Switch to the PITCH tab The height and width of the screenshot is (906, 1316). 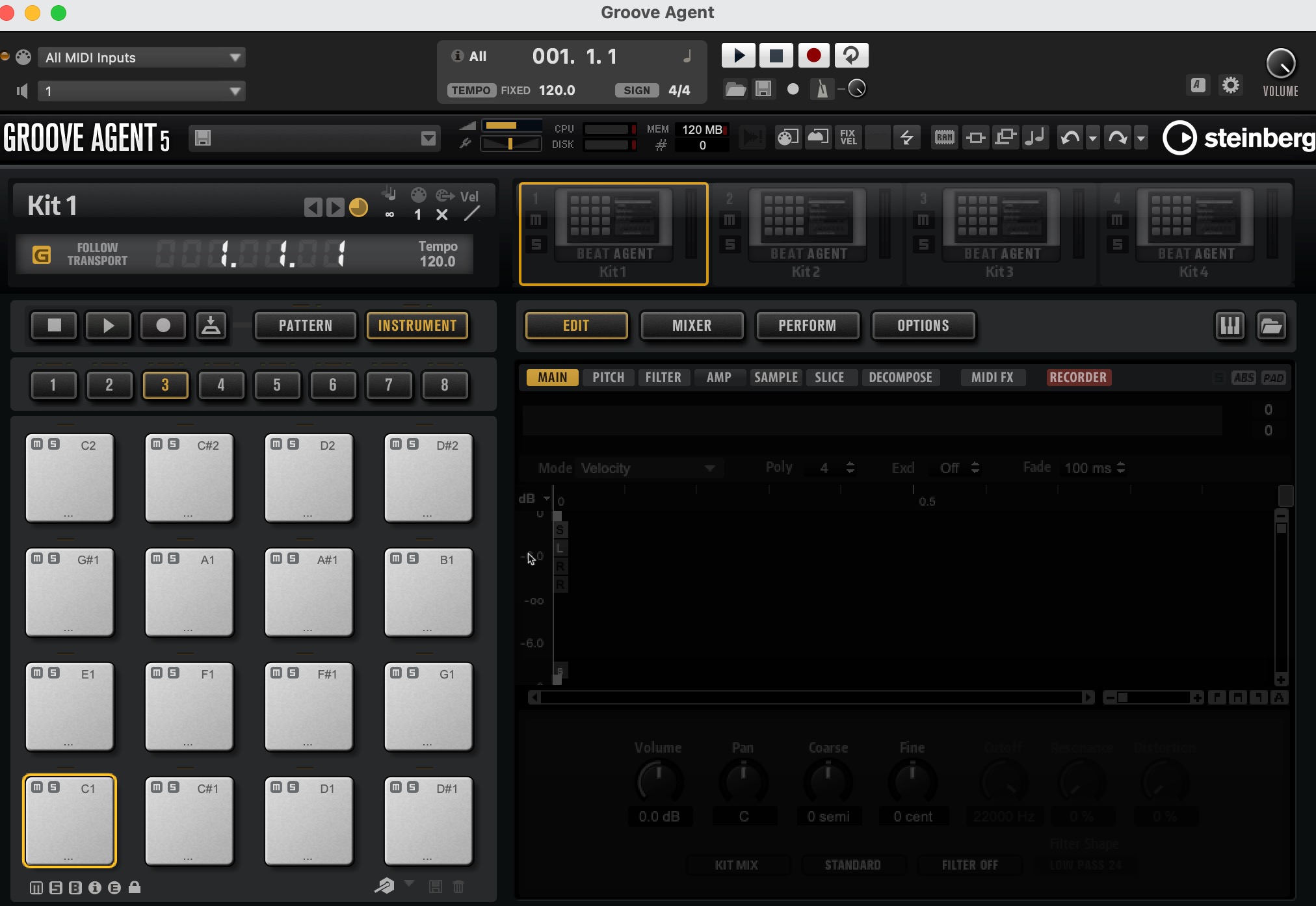pos(608,378)
